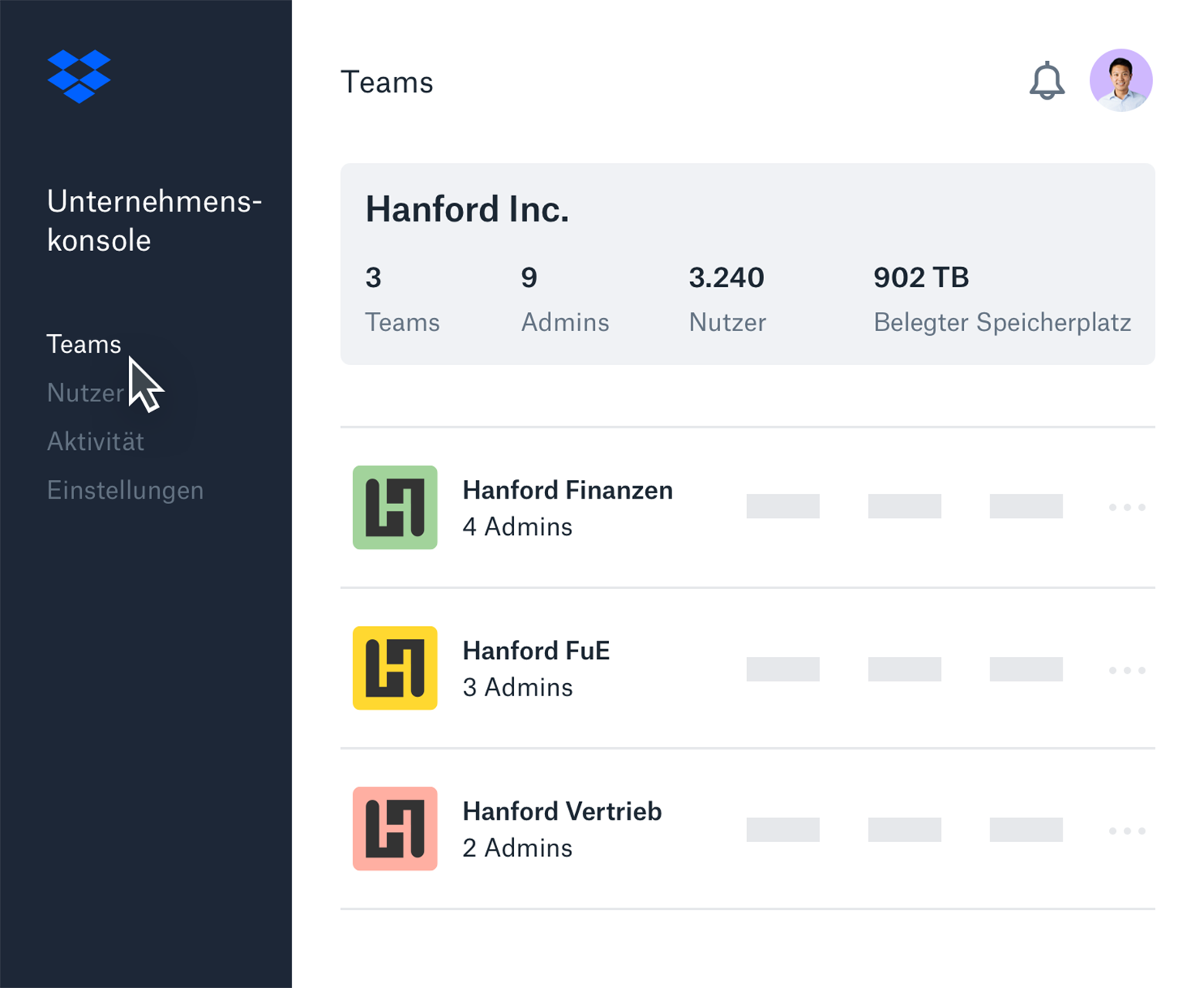1204x988 pixels.
Task: Click the 902 TB Belegter Speicherplatz stat
Action: point(1001,299)
